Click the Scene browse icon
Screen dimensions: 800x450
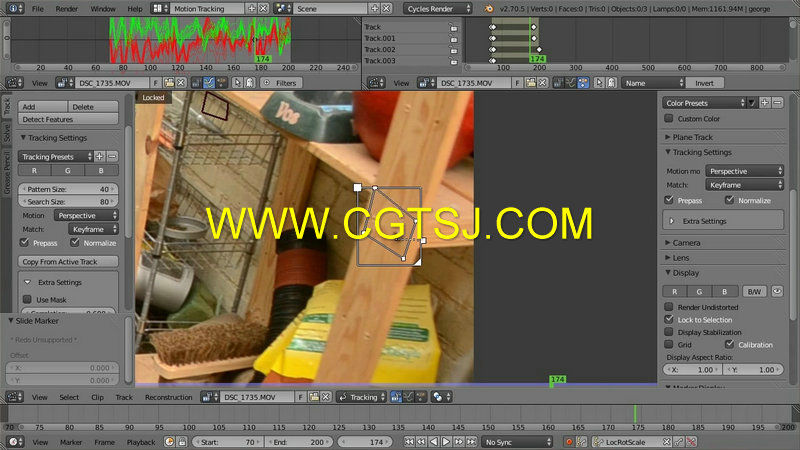pos(282,9)
